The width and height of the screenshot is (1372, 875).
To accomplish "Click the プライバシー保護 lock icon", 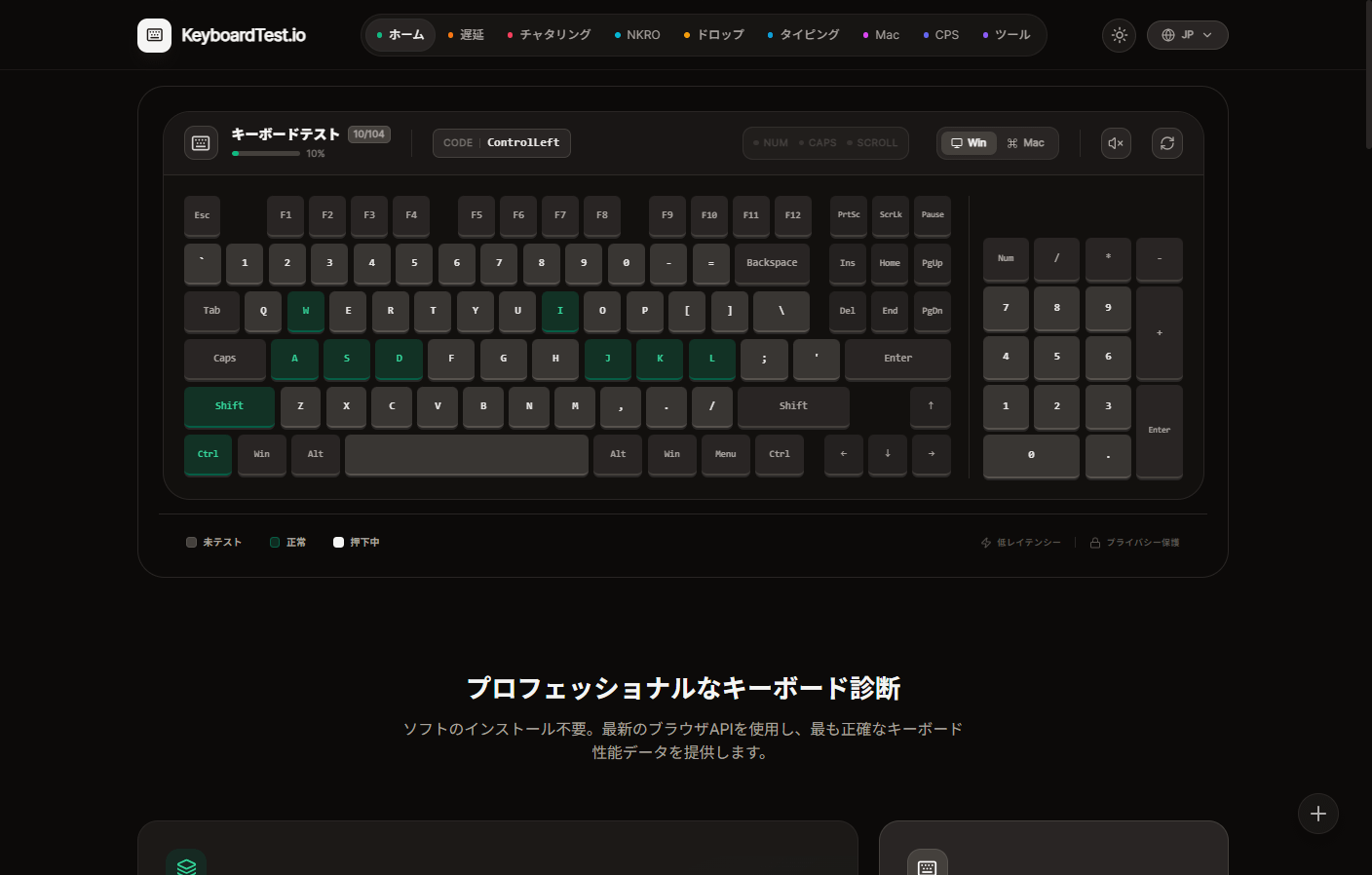I will 1094,543.
